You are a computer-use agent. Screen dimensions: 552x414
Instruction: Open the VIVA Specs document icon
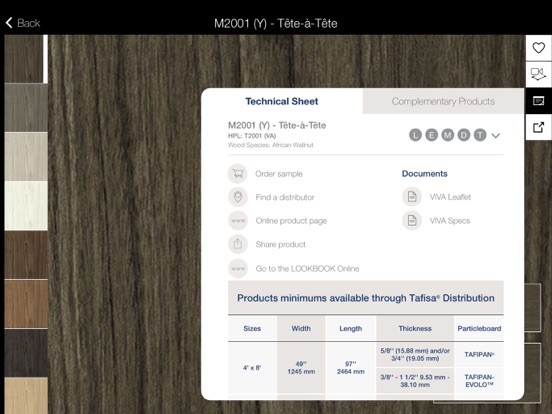412,221
